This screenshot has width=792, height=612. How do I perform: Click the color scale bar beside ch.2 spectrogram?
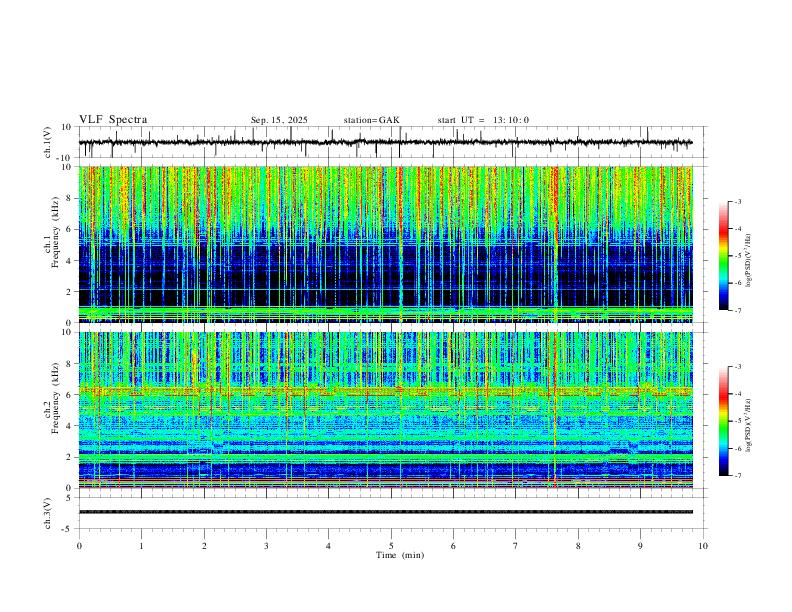point(724,421)
